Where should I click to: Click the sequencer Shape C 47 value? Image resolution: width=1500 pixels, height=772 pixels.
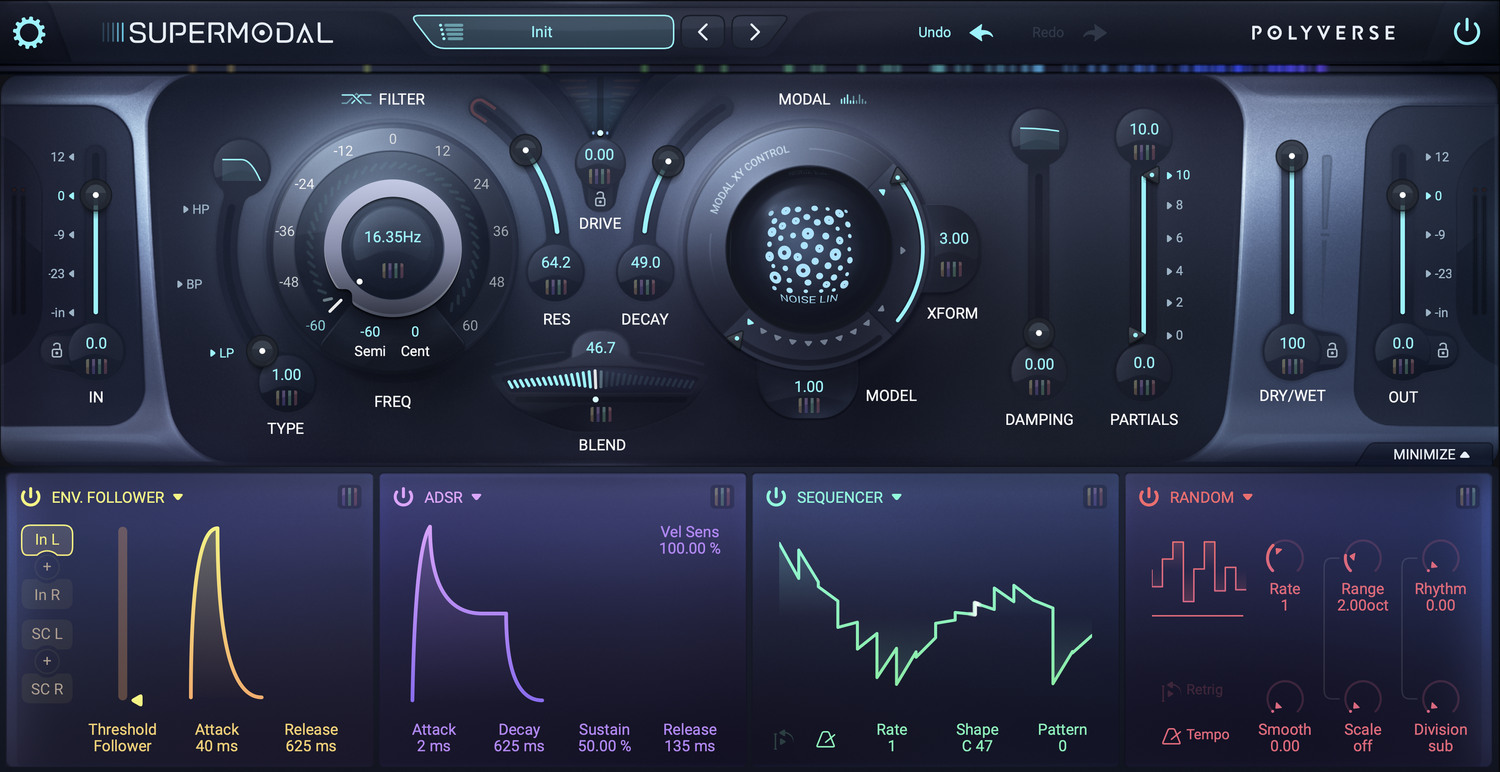point(977,746)
